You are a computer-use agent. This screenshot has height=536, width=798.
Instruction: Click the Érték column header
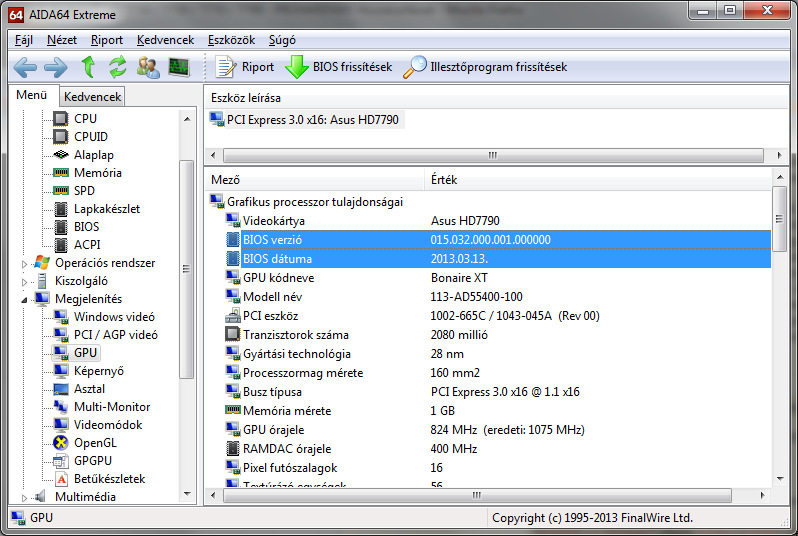(x=598, y=180)
